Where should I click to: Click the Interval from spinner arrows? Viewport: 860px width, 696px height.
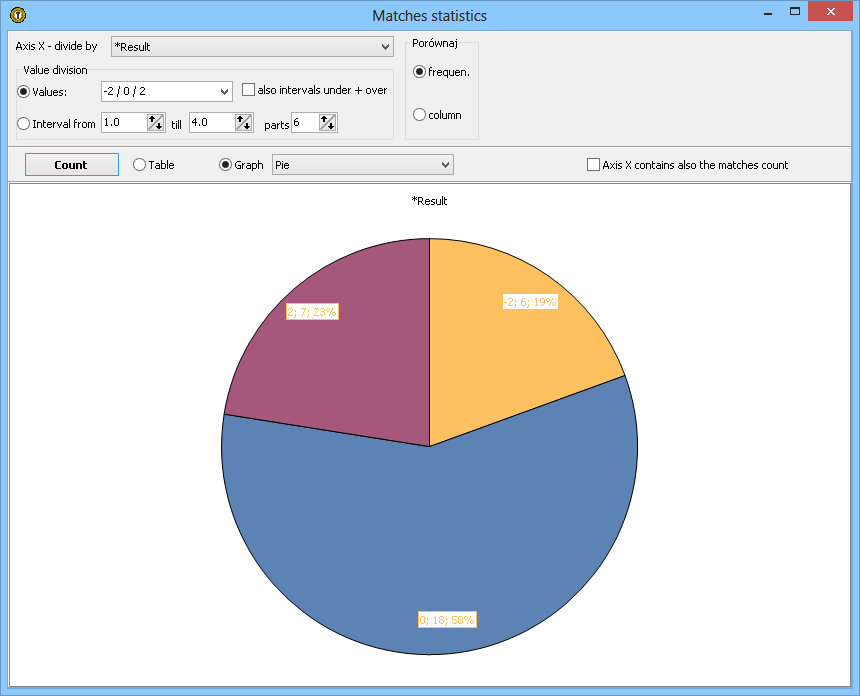click(156, 123)
